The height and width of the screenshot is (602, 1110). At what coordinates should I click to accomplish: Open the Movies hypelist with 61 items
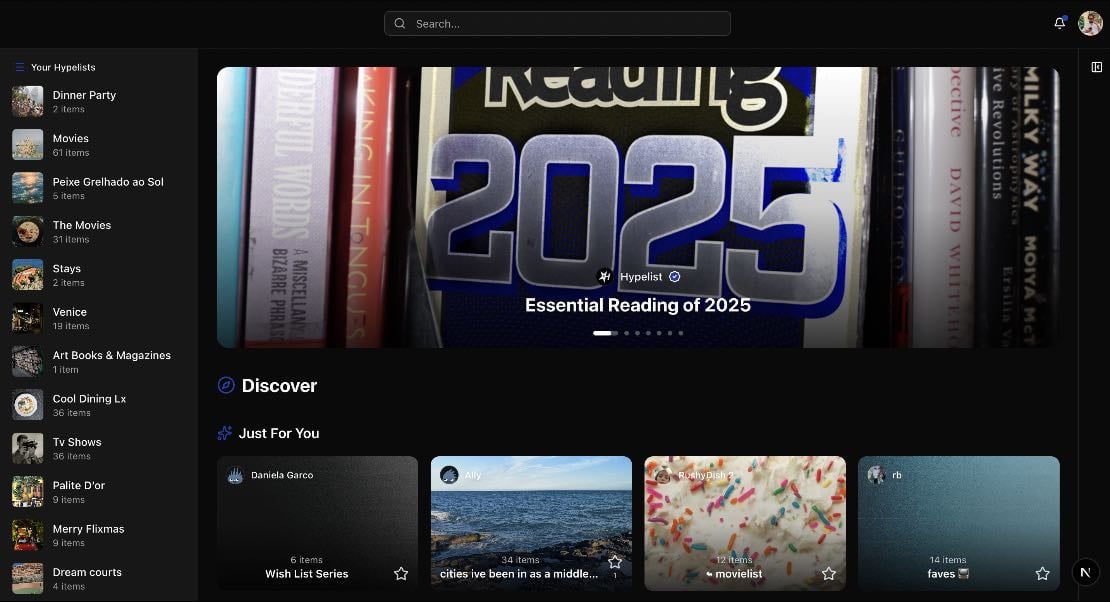click(x=99, y=144)
